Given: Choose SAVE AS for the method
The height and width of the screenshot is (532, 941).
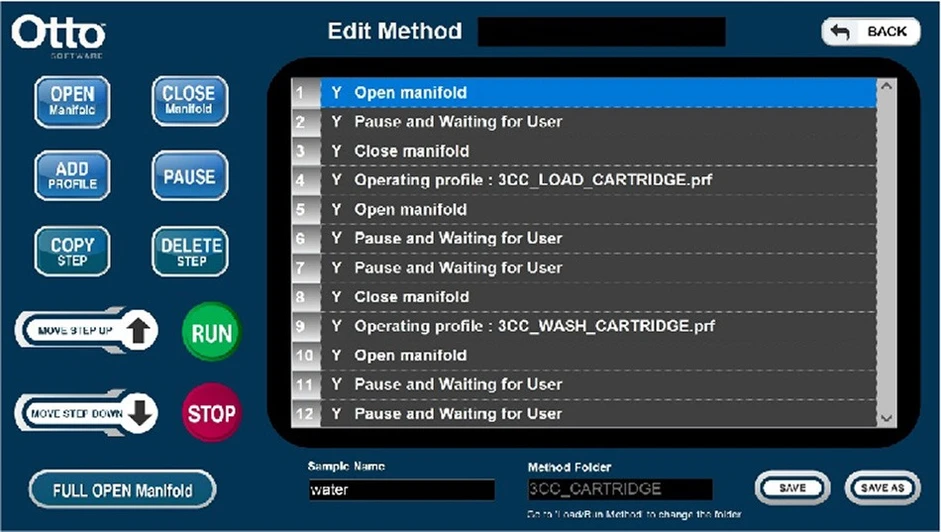Looking at the screenshot, I should tap(882, 488).
